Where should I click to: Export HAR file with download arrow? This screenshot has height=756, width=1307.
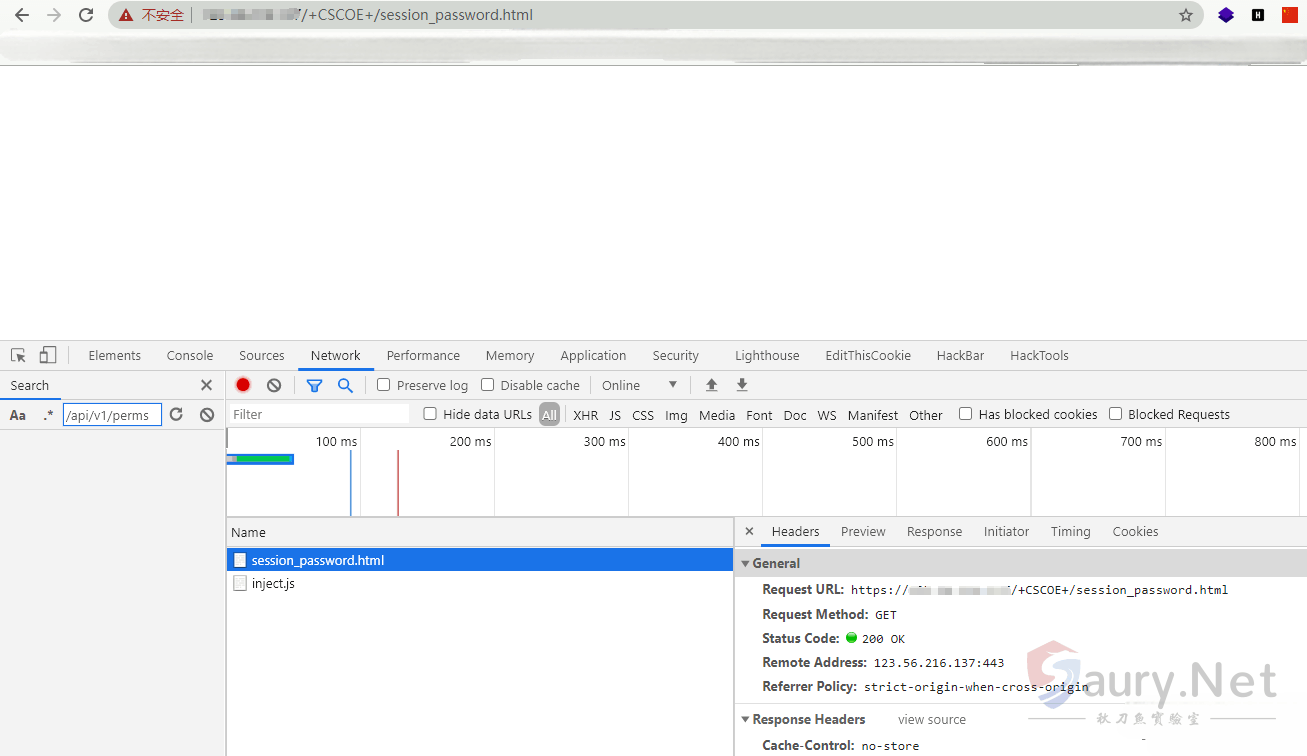click(x=741, y=385)
